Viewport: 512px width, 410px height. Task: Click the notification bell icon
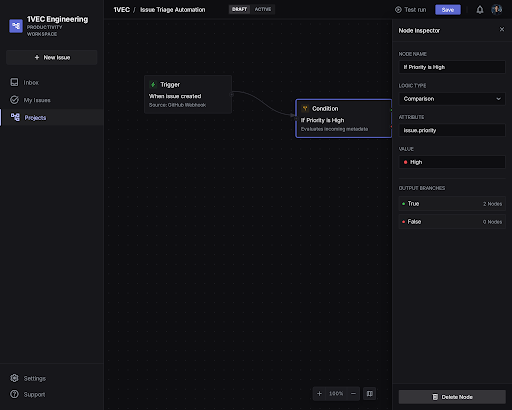pos(480,10)
